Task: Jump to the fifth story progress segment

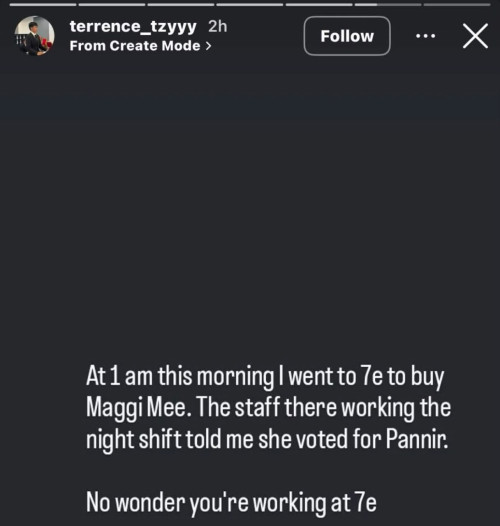Action: 319,5
